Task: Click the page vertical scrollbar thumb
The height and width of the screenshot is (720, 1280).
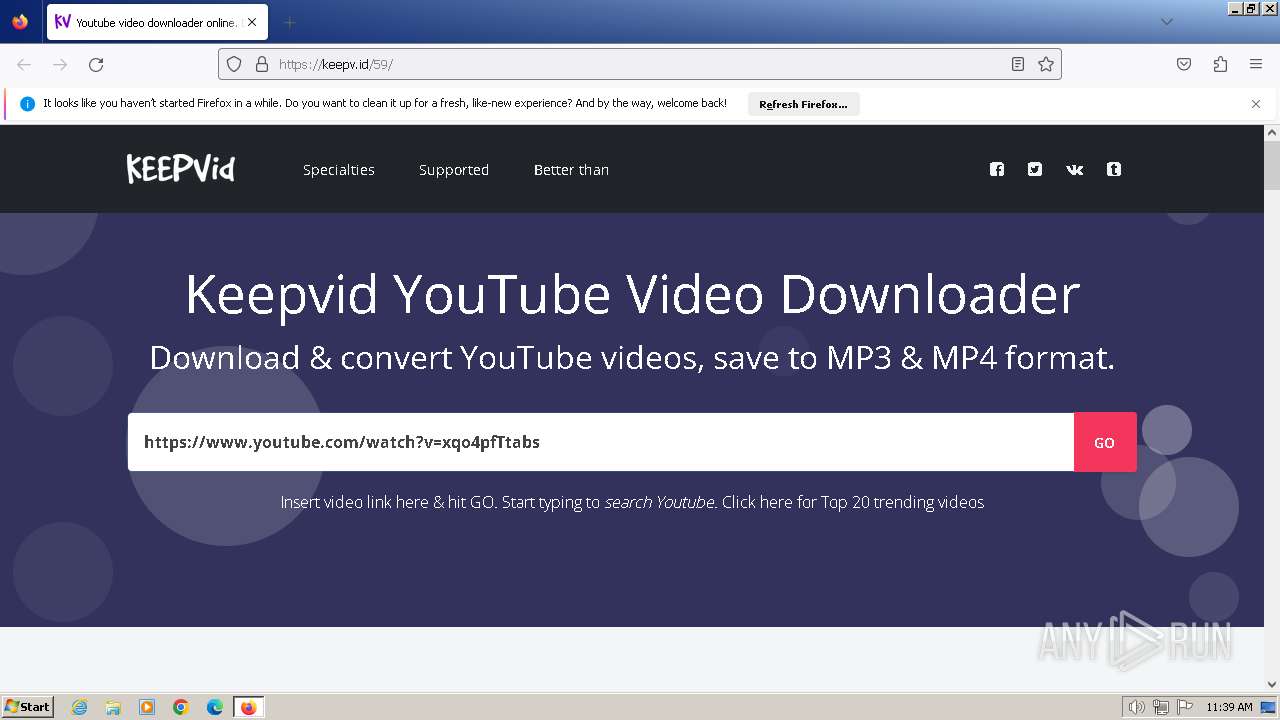Action: click(x=1272, y=165)
